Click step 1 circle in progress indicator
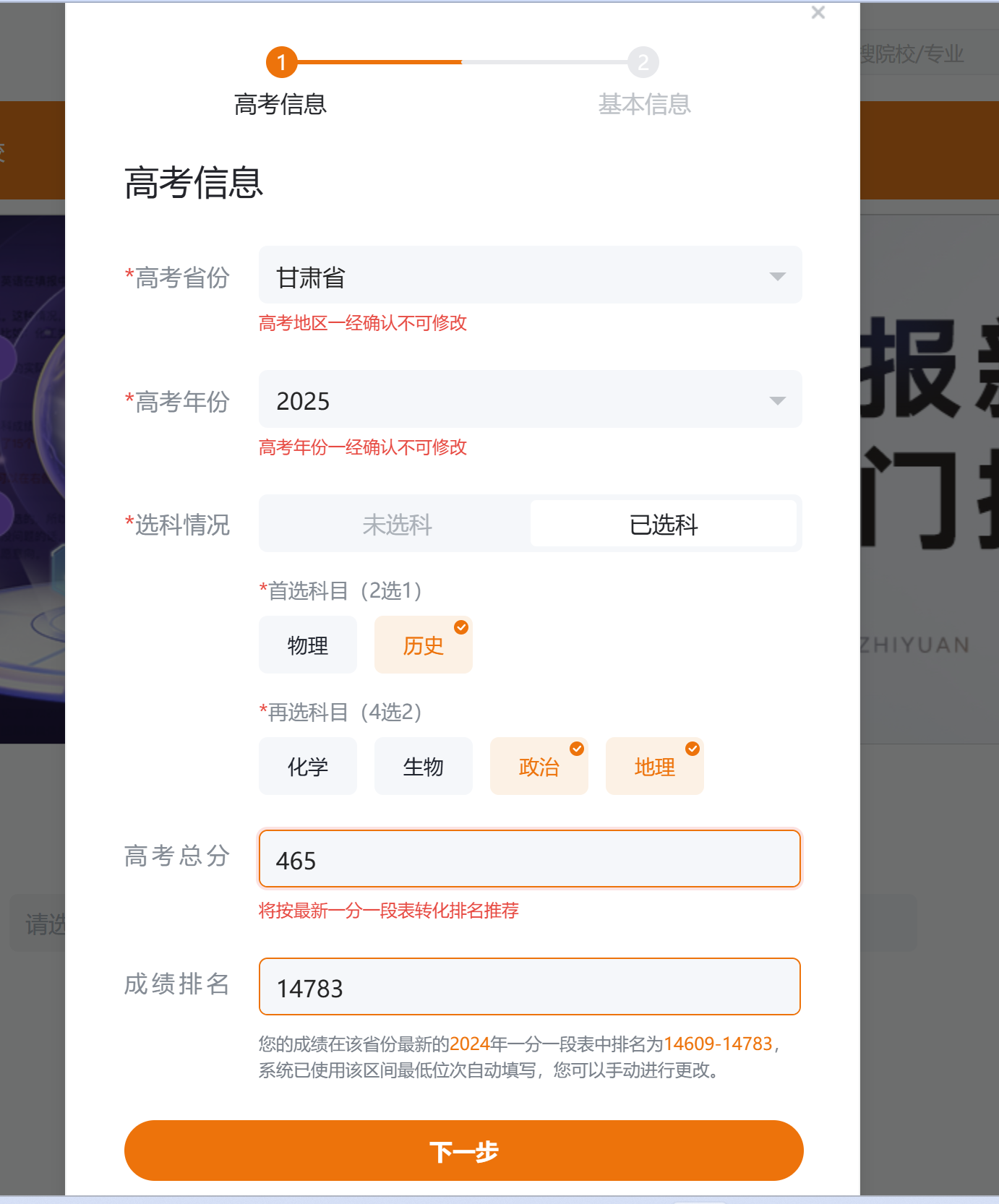This screenshot has height=1204, width=999. [x=282, y=63]
